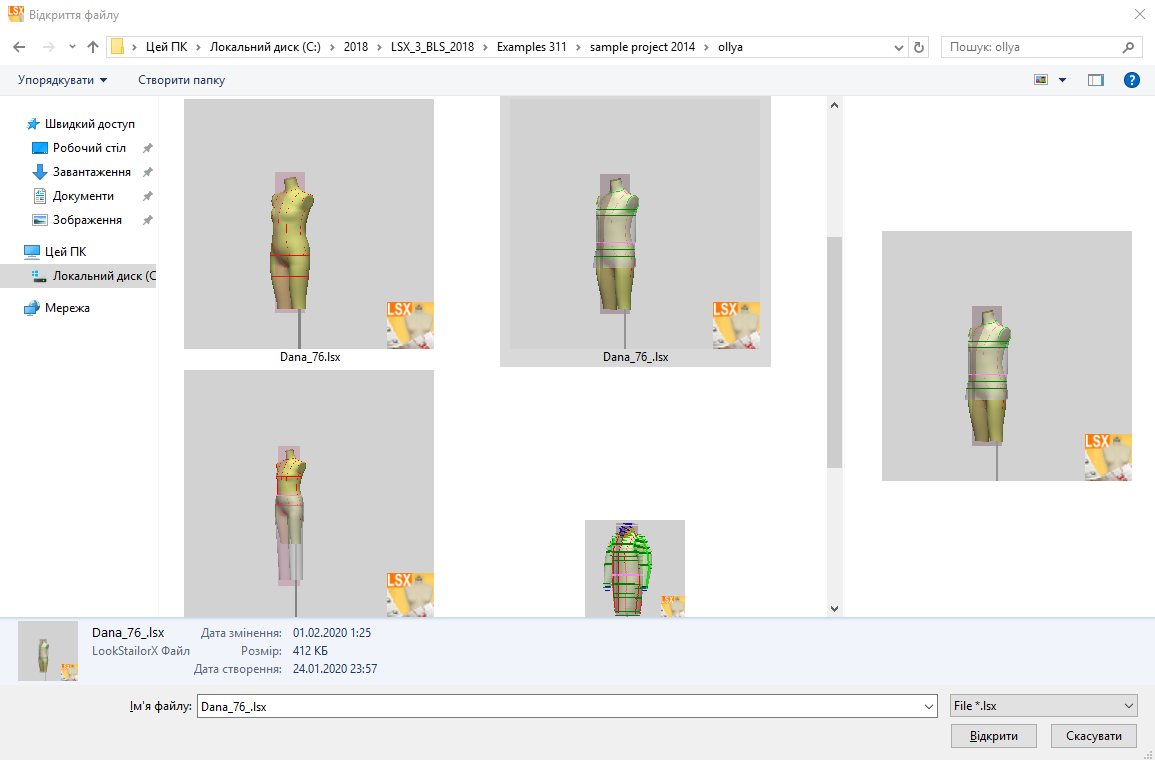Click Створити папку in toolbar

click(181, 80)
